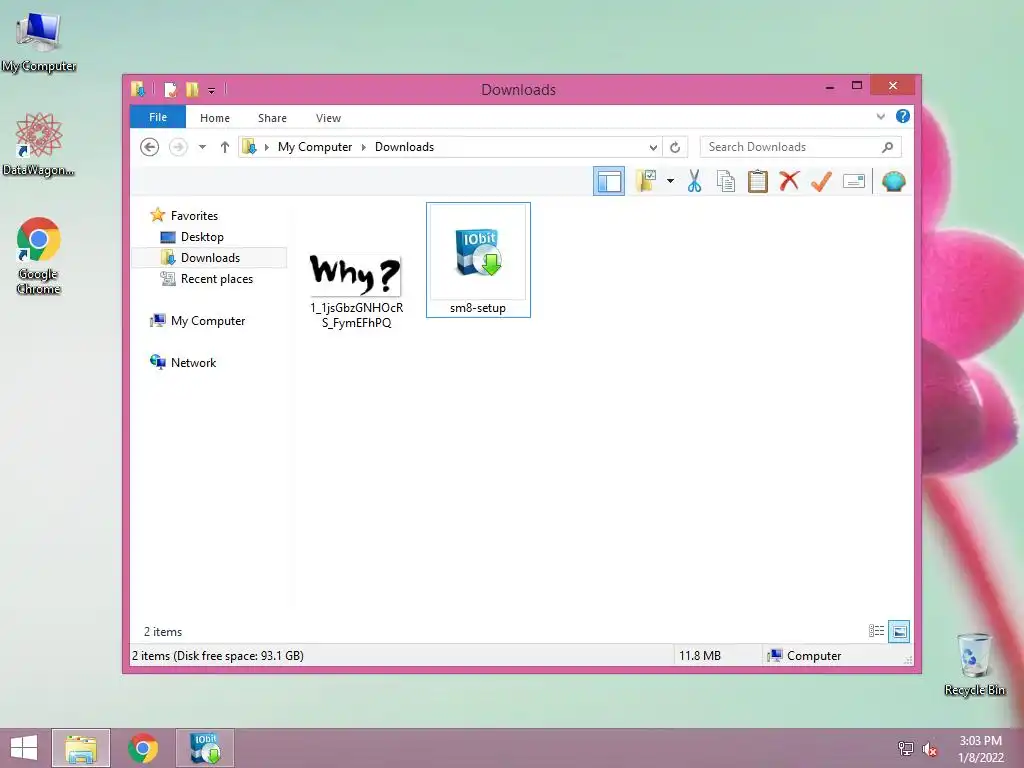The width and height of the screenshot is (1024, 768).
Task: Click the search magnifier icon
Action: point(887,147)
